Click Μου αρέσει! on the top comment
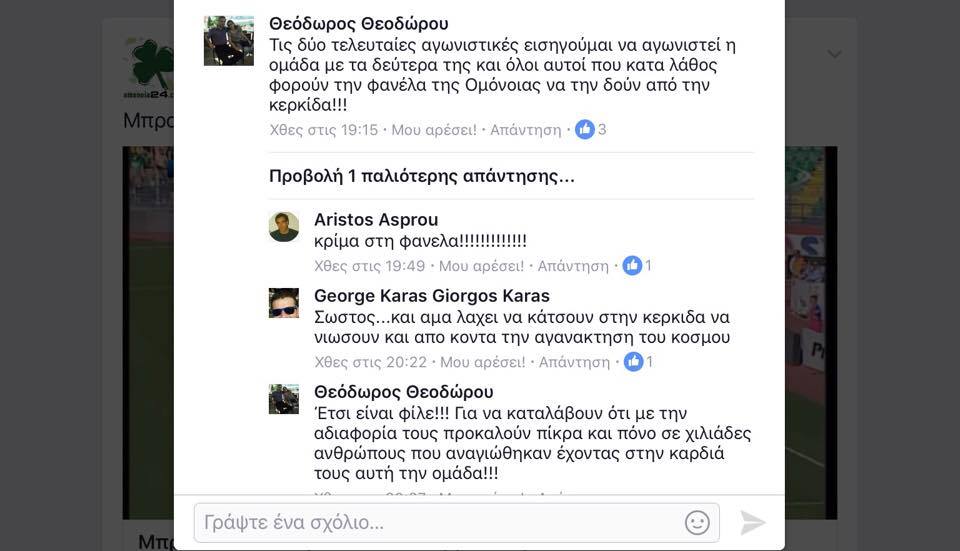The image size is (960, 551). coord(434,130)
